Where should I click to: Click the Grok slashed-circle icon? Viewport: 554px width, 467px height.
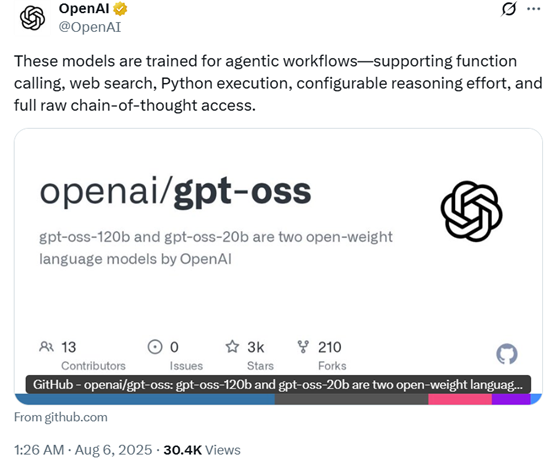point(509,9)
